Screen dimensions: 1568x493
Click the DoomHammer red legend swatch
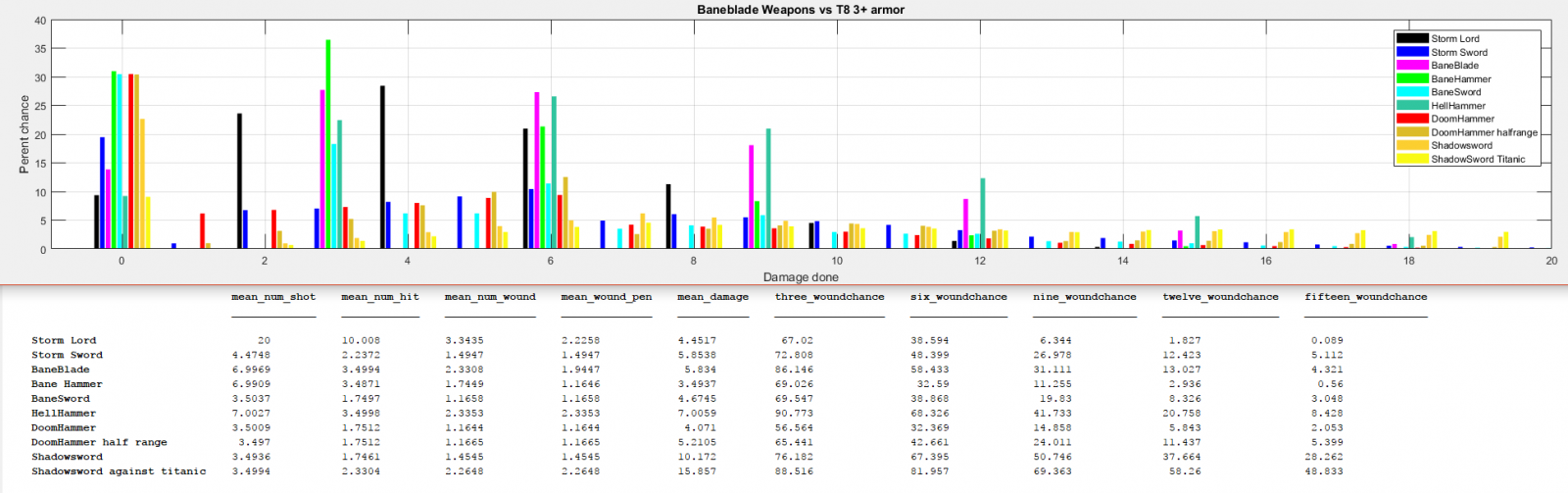click(1412, 119)
